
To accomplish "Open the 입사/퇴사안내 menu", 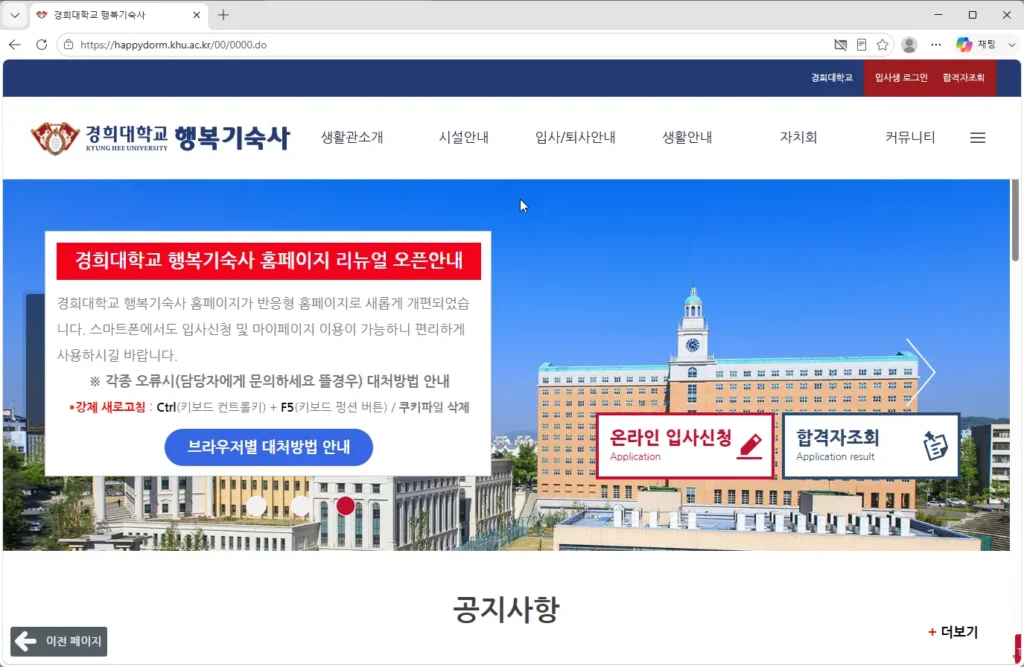I will [x=575, y=137].
